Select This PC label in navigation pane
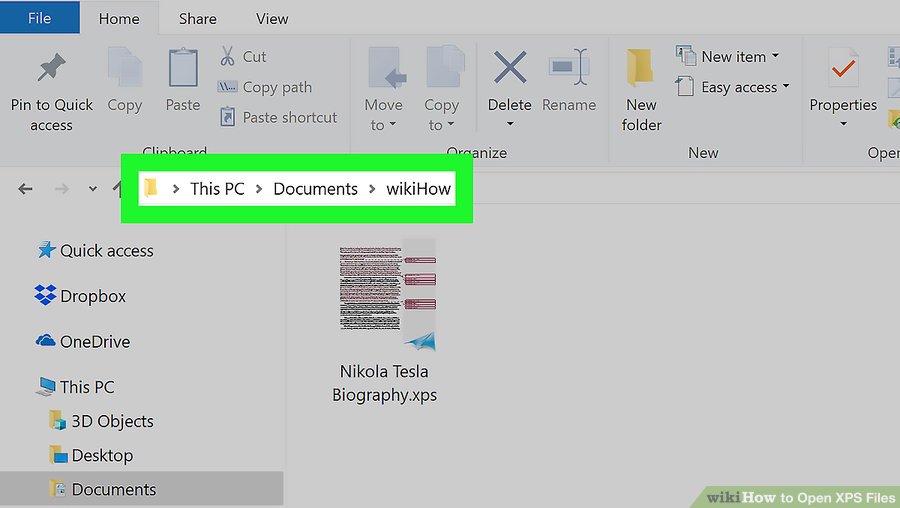The width and height of the screenshot is (900, 508). (x=87, y=387)
